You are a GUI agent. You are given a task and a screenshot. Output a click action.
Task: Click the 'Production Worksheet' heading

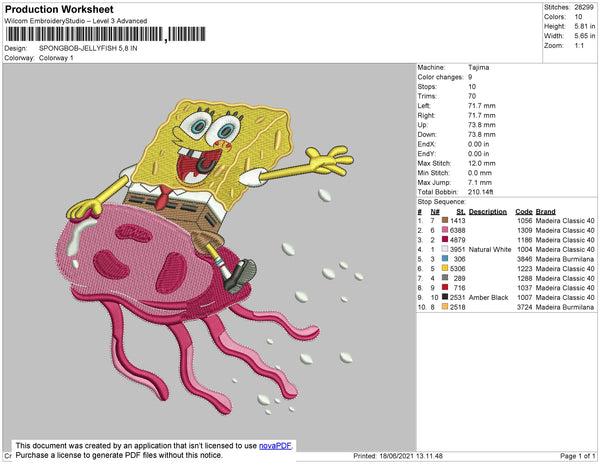tap(59, 10)
